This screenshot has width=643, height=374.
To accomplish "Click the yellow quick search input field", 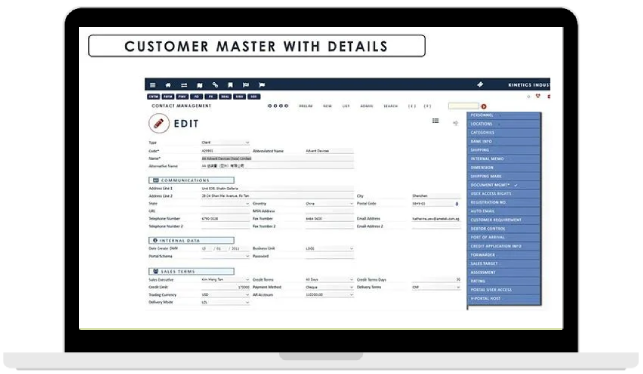I will coord(463,106).
